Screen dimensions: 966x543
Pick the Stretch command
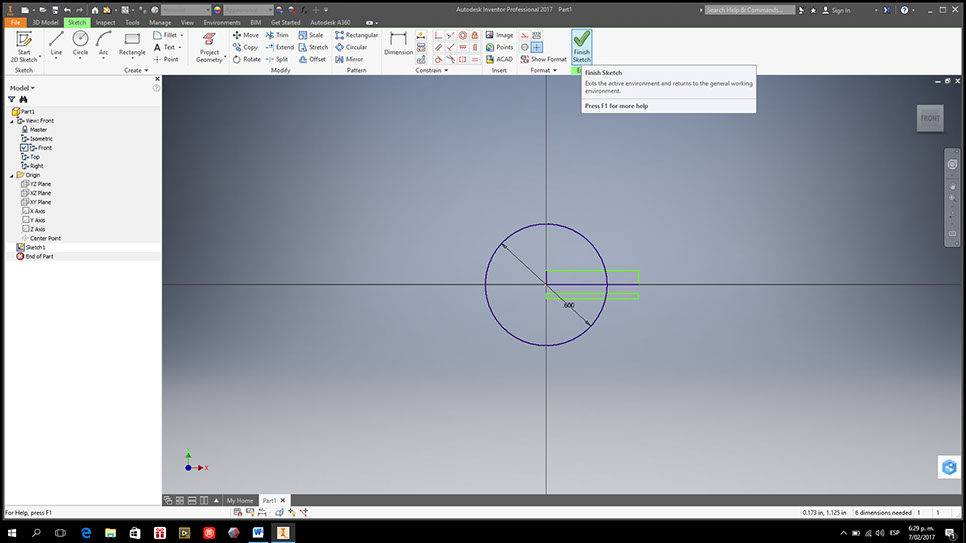[x=313, y=47]
